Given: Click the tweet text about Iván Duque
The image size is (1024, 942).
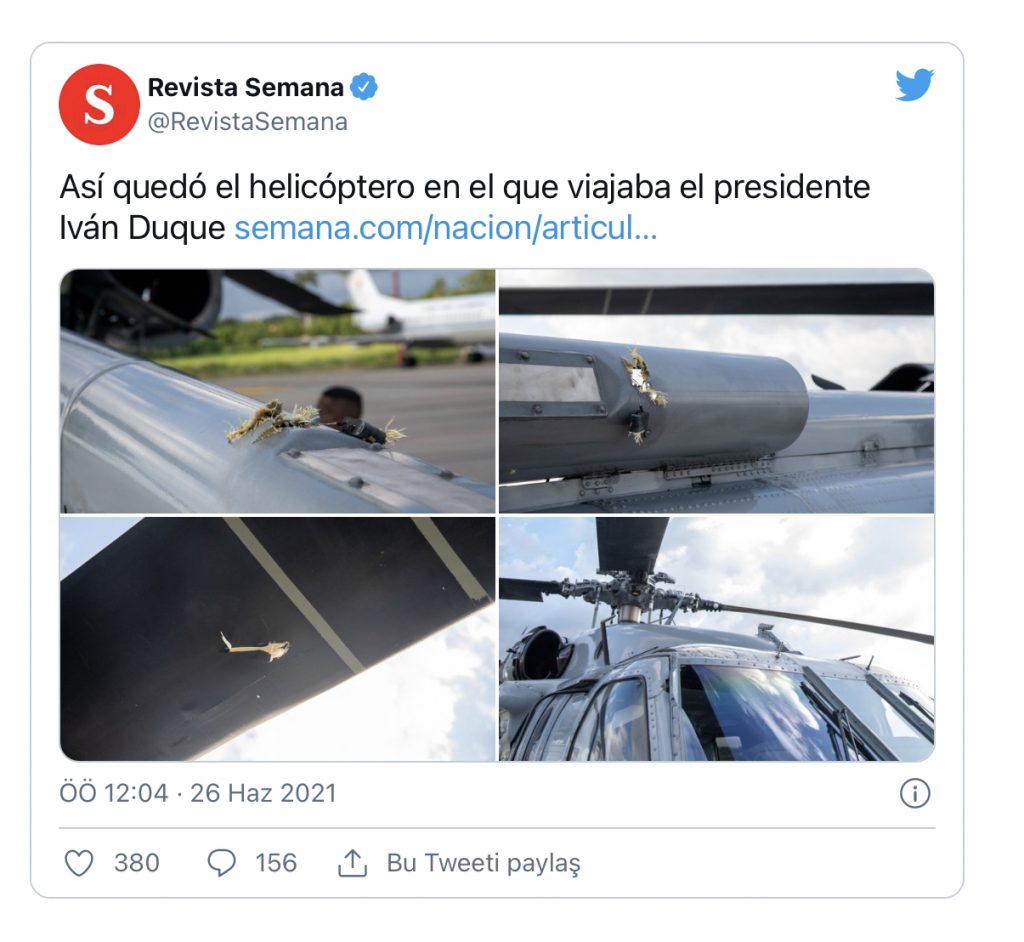Looking at the screenshot, I should 465,208.
